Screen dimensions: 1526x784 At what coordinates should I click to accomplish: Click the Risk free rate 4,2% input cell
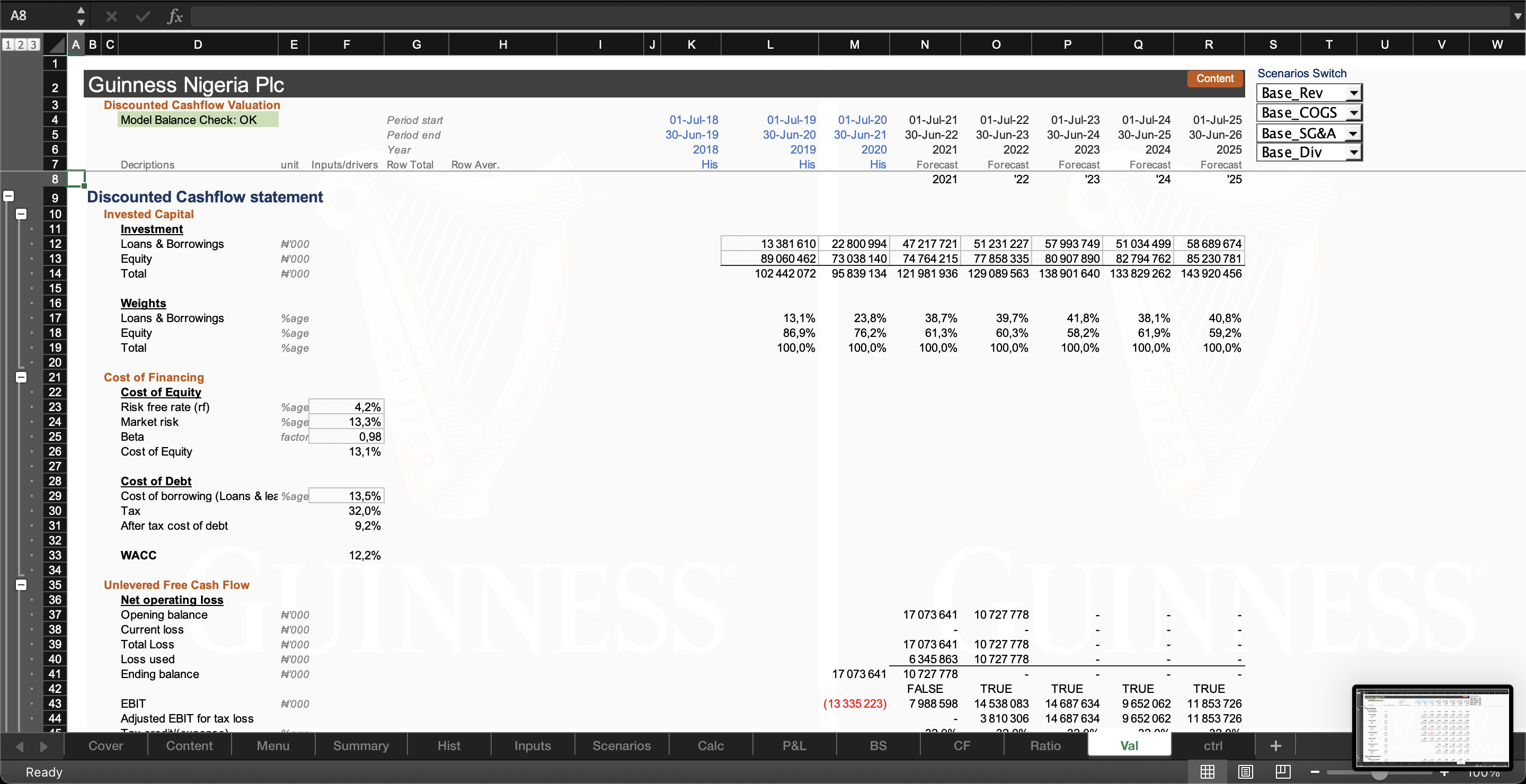pos(347,407)
